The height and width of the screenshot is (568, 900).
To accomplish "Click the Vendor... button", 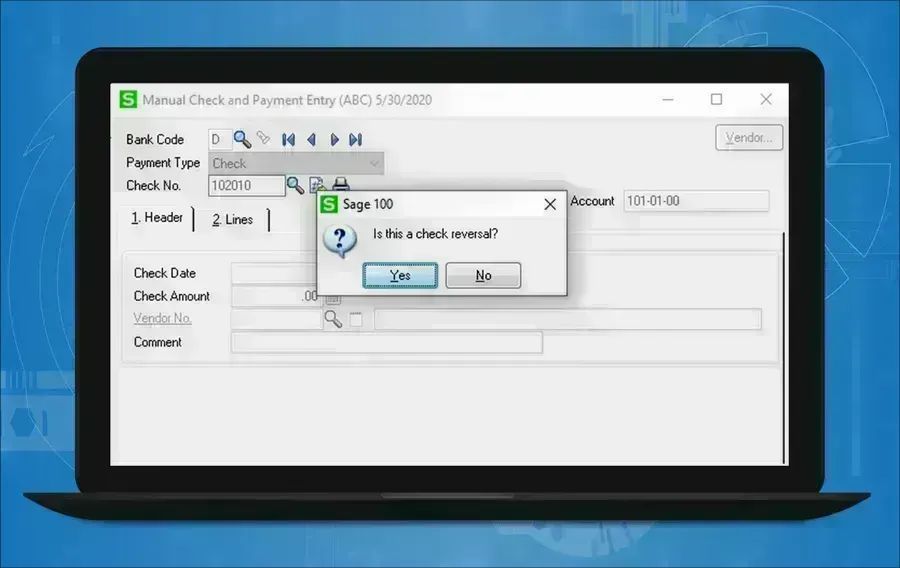I will click(x=749, y=138).
